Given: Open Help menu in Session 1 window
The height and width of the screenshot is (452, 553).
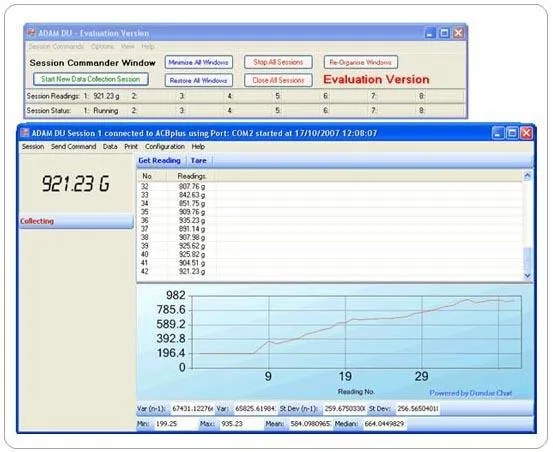Looking at the screenshot, I should pos(198,146).
